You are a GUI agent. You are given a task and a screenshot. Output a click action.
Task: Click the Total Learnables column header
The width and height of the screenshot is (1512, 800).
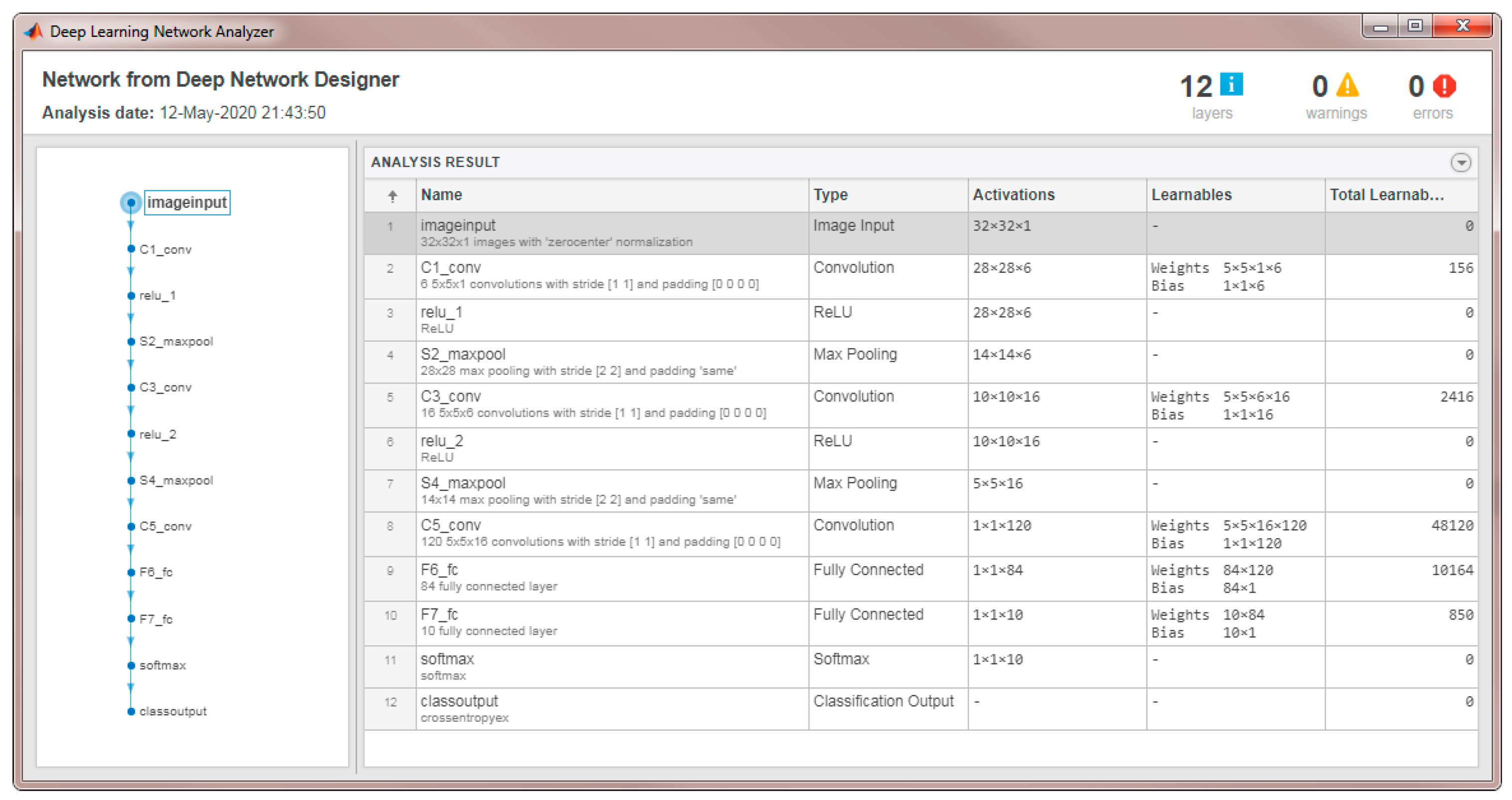tap(1386, 195)
